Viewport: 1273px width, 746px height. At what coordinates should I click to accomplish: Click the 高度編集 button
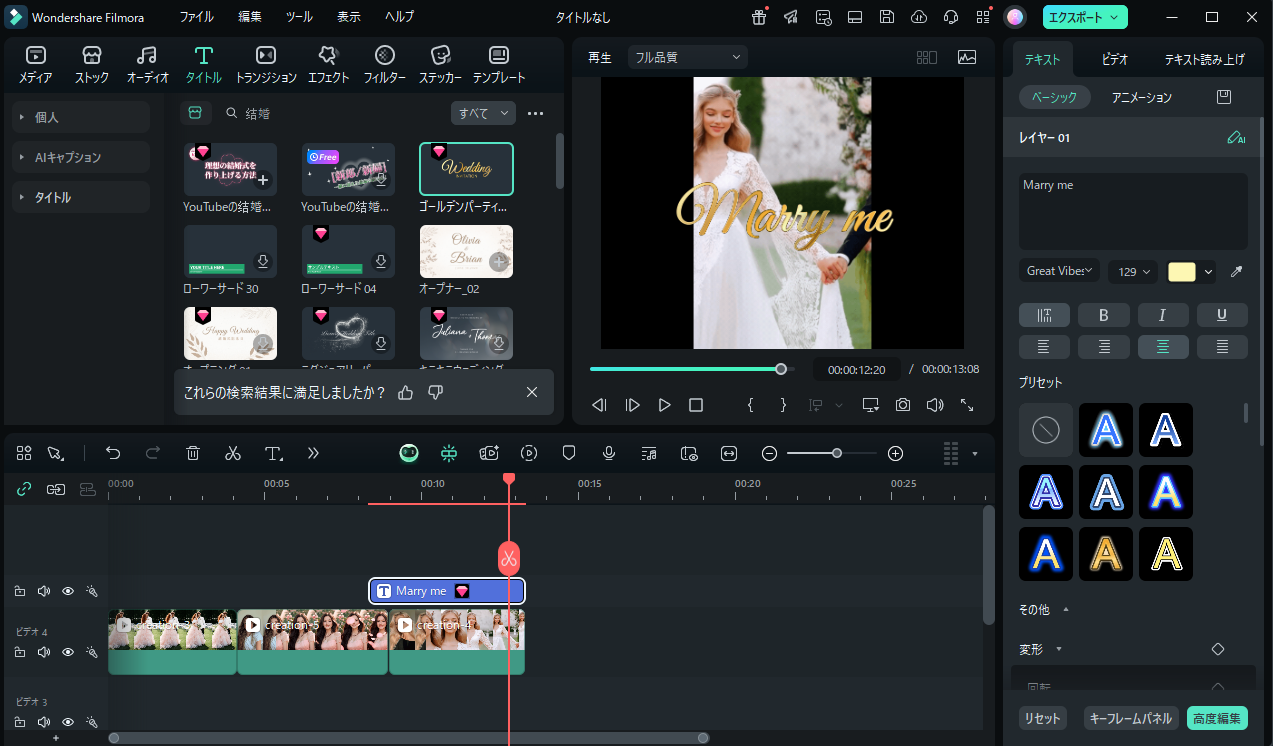(1217, 718)
